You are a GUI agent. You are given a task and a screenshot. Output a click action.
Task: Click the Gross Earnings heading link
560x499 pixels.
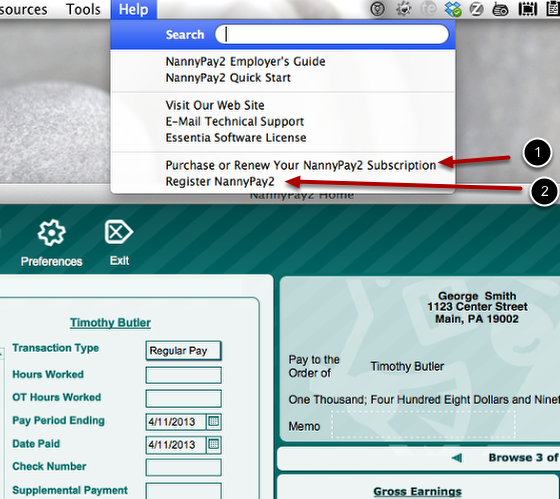click(418, 491)
